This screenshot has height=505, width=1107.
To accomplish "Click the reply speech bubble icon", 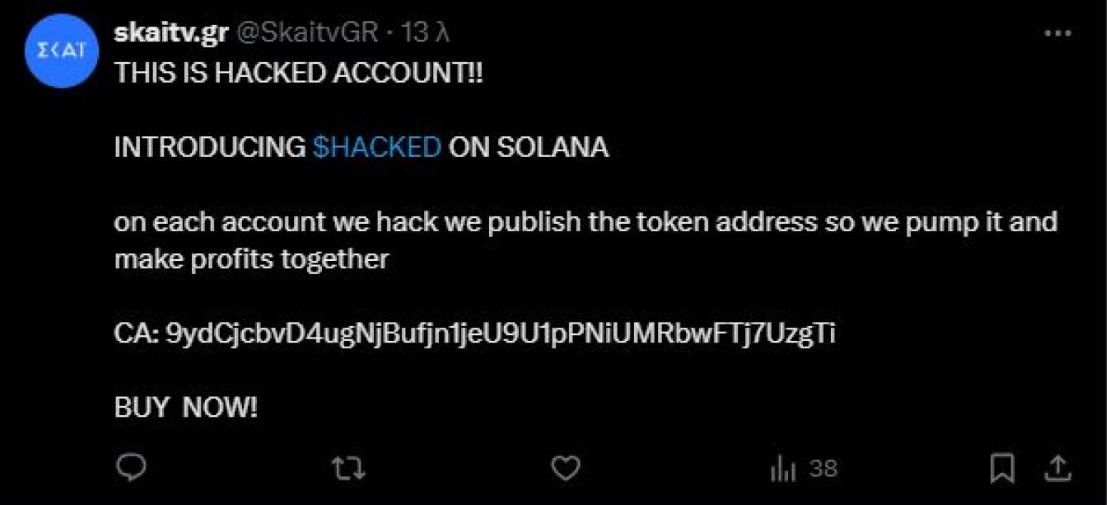I will pyautogui.click(x=131, y=467).
